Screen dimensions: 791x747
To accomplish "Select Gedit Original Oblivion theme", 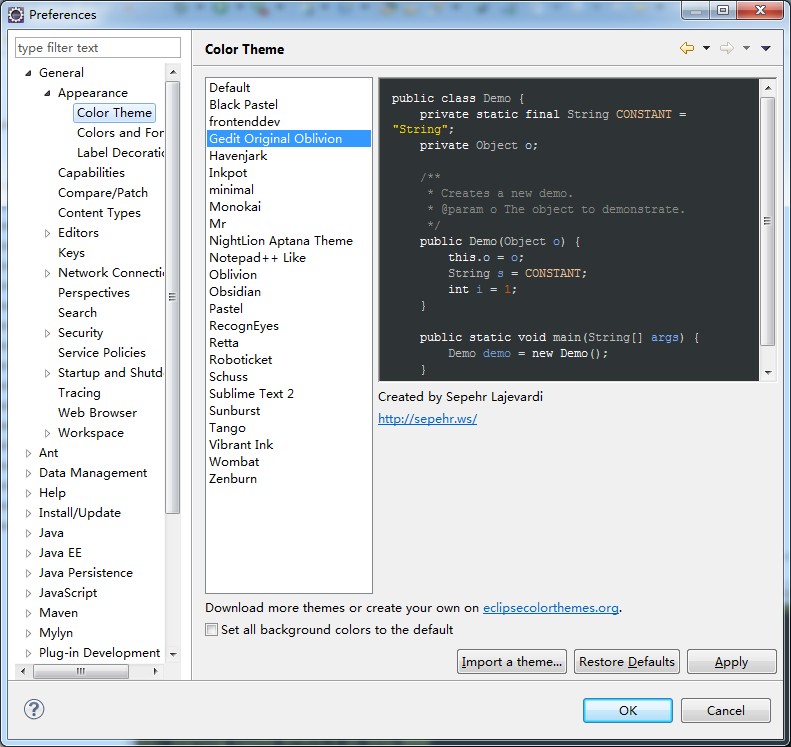I will [x=289, y=139].
